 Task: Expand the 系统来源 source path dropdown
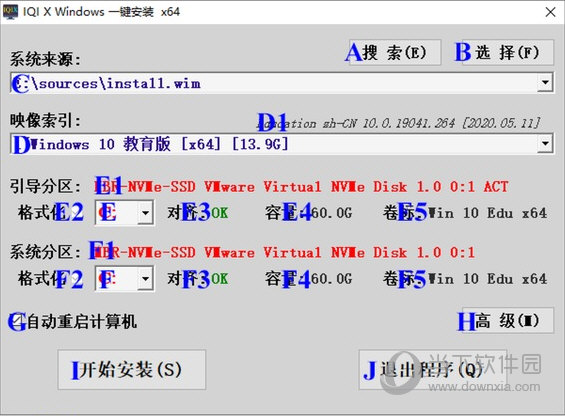[x=545, y=83]
